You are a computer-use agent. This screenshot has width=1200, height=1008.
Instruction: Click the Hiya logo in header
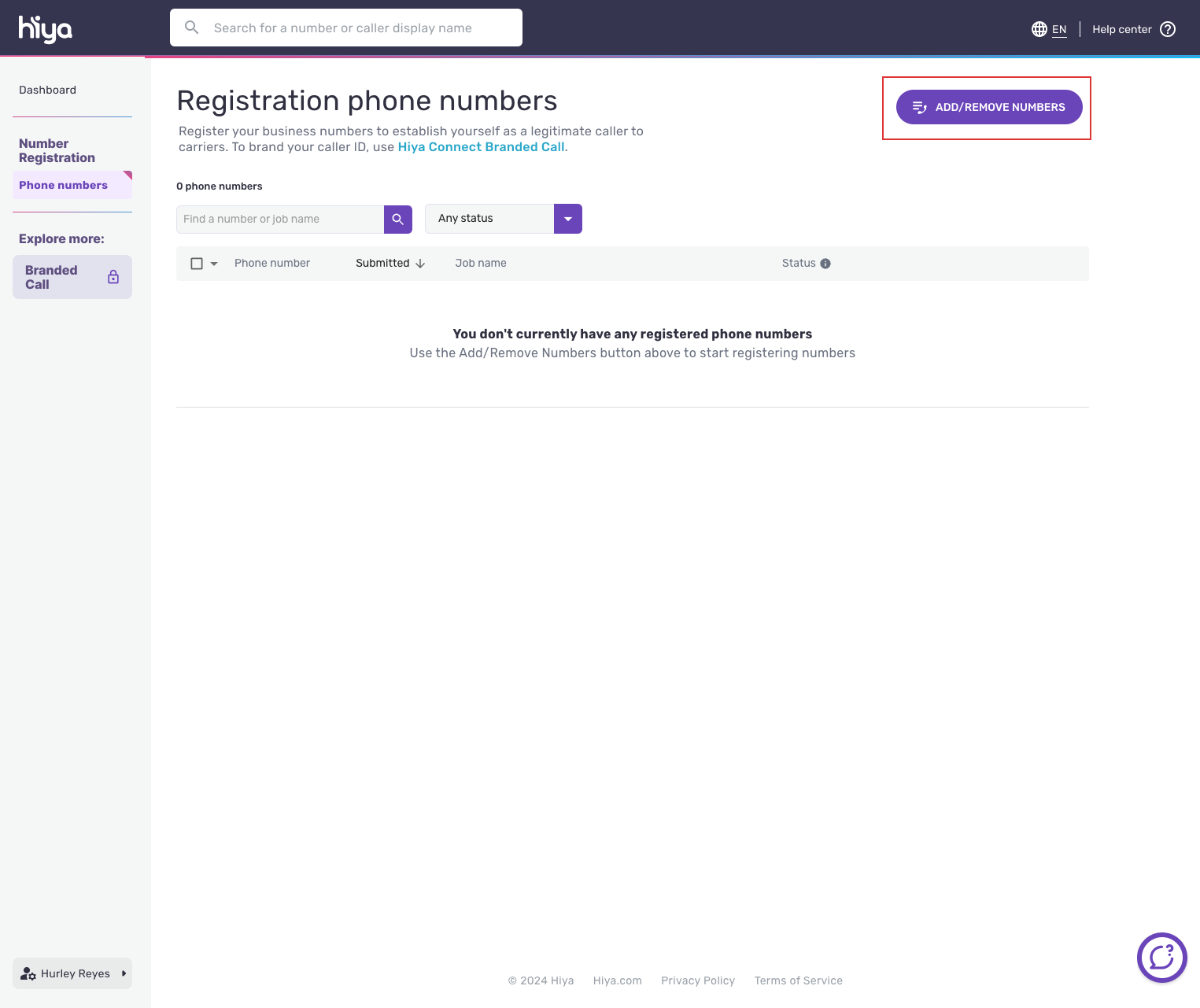coord(46,28)
